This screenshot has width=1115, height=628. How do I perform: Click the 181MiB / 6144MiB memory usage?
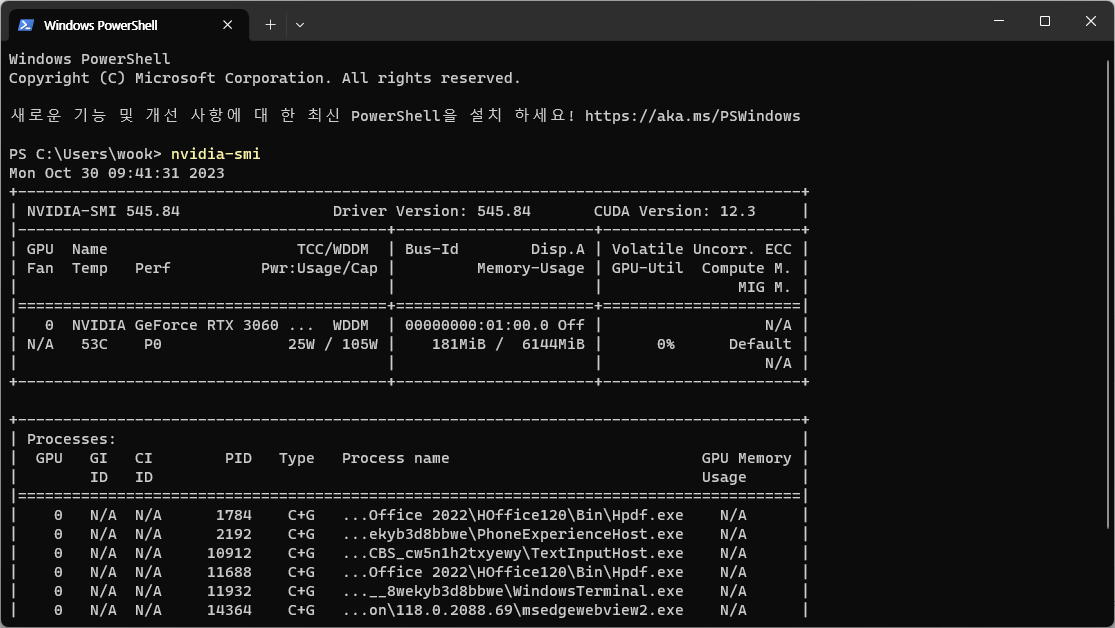(508, 344)
